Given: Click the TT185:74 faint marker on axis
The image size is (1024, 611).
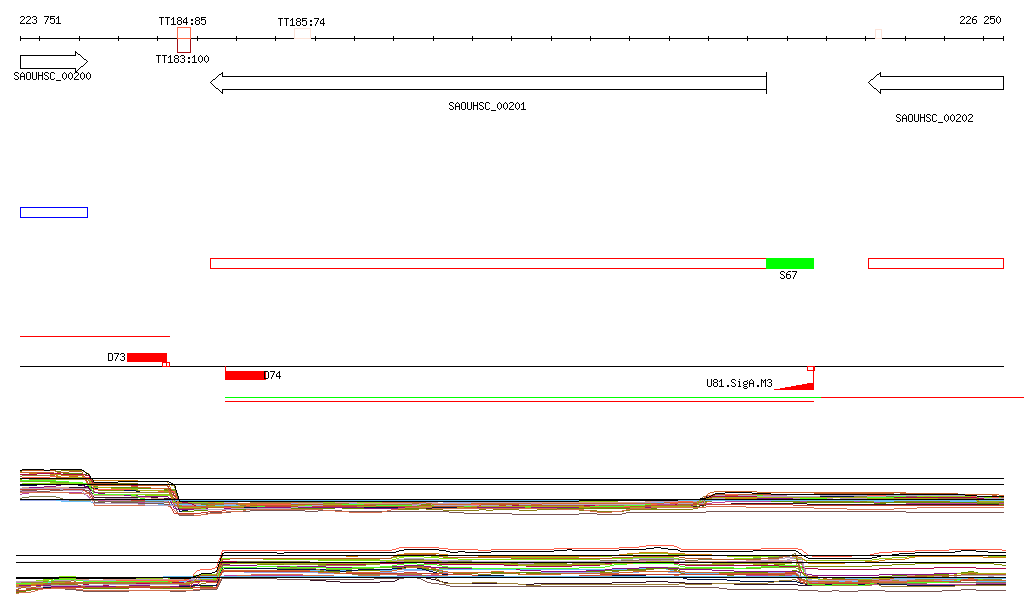Looking at the screenshot, I should point(302,34).
